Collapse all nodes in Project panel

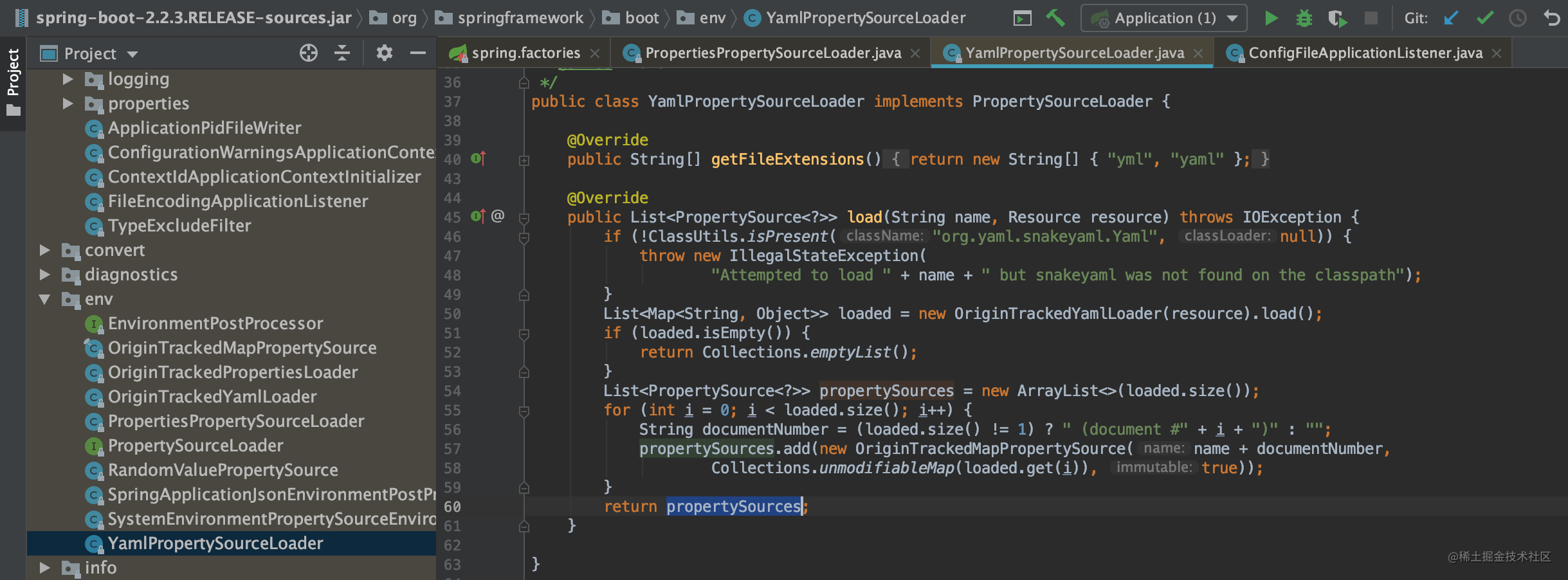342,53
